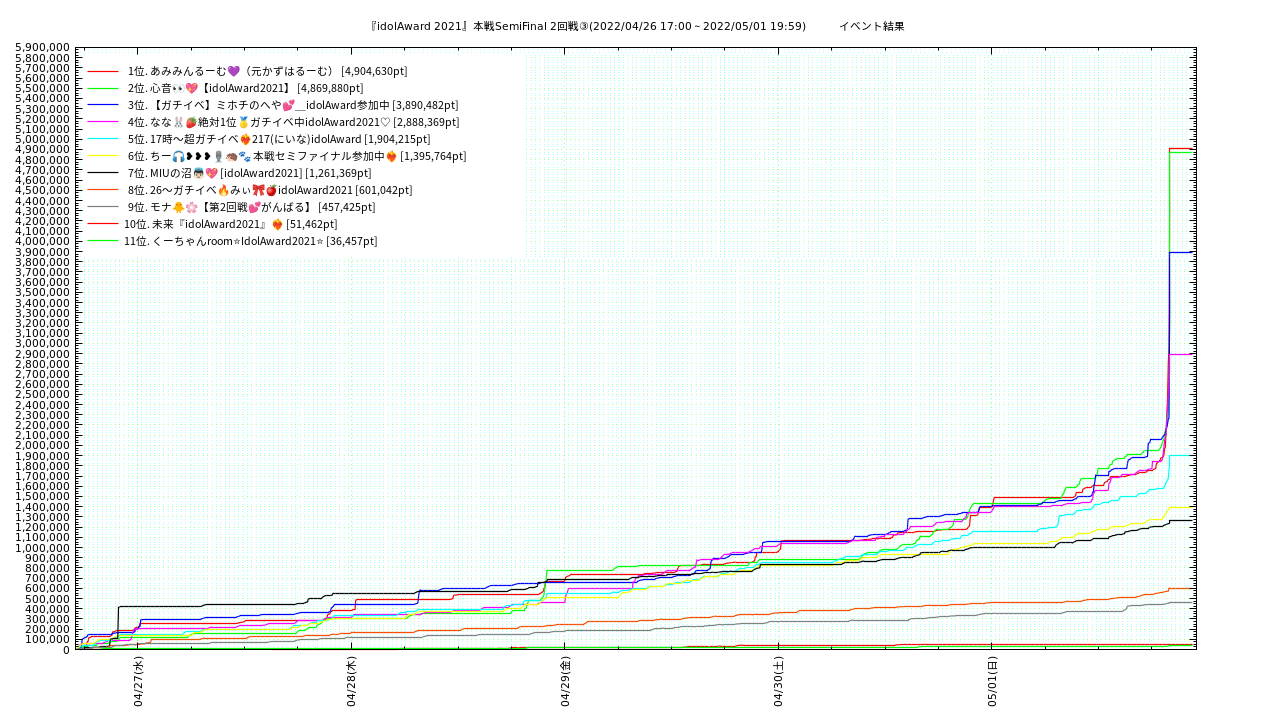Click the gray line sample for 9位
Viewport: 1280px width, 720px height.
[x=102, y=207]
